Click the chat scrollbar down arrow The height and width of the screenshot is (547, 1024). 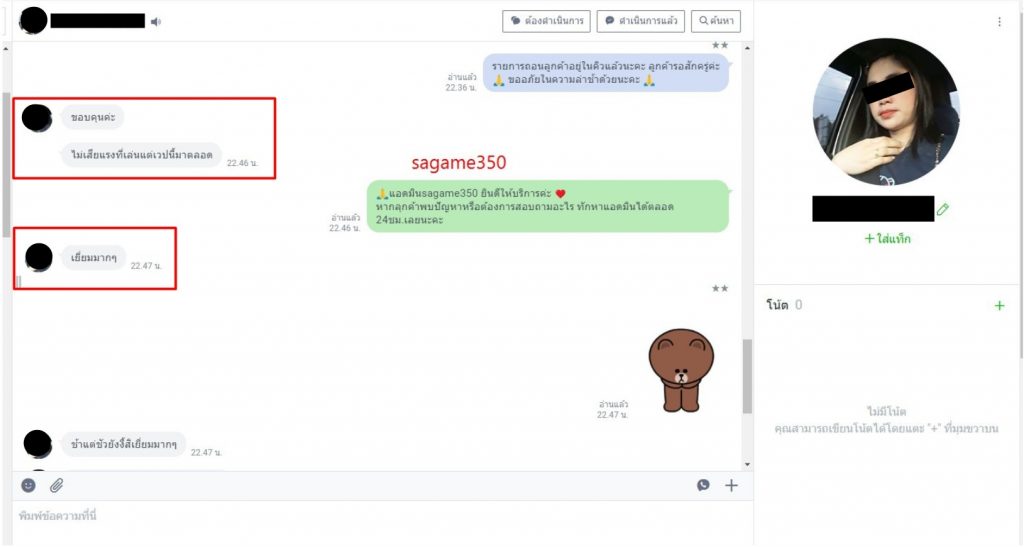pyautogui.click(x=747, y=464)
